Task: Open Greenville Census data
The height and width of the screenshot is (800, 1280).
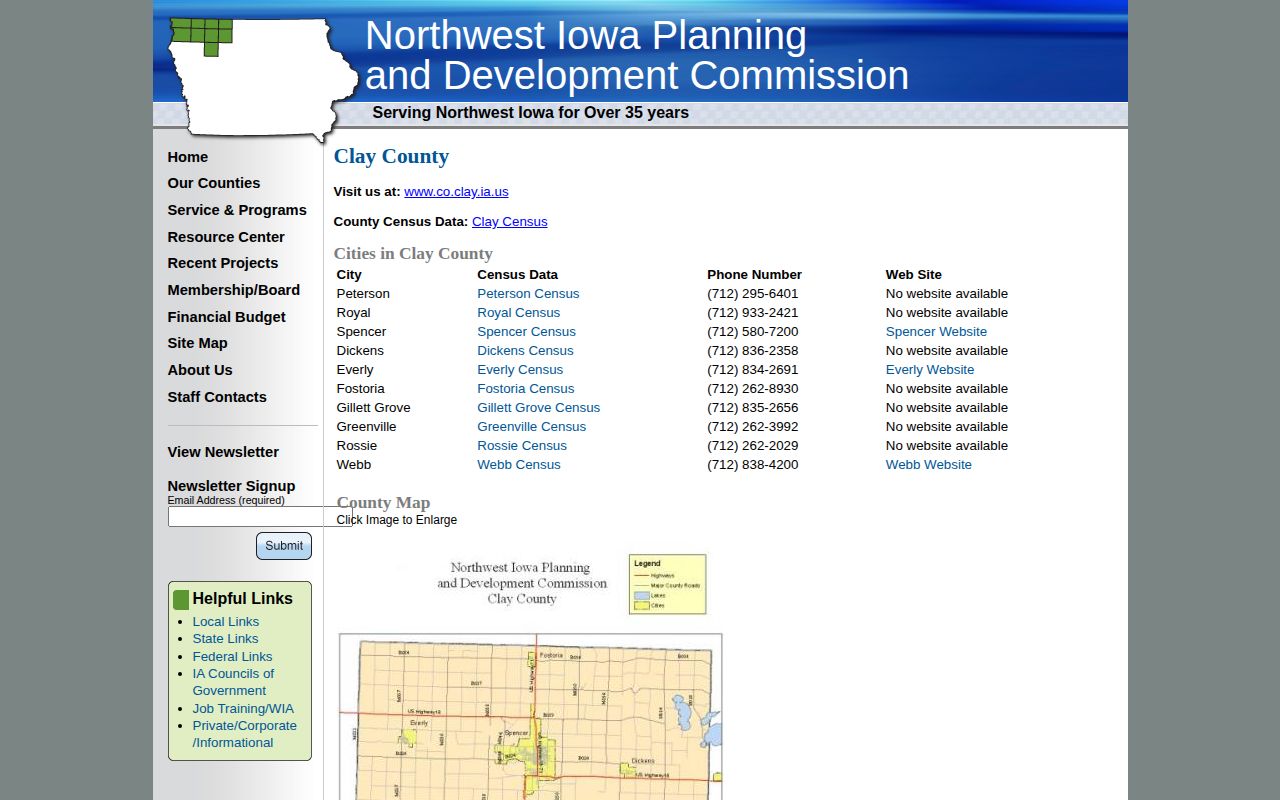Action: tap(532, 427)
